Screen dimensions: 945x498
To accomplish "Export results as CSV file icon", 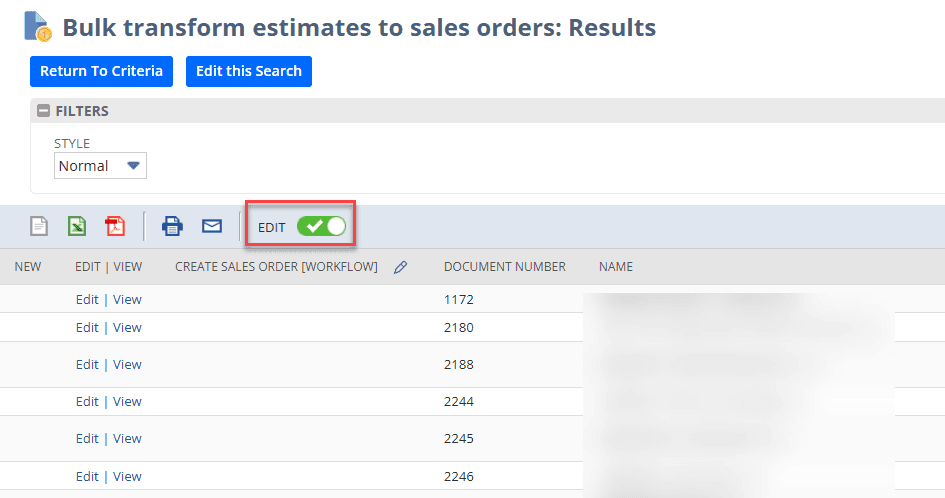I will [39, 226].
